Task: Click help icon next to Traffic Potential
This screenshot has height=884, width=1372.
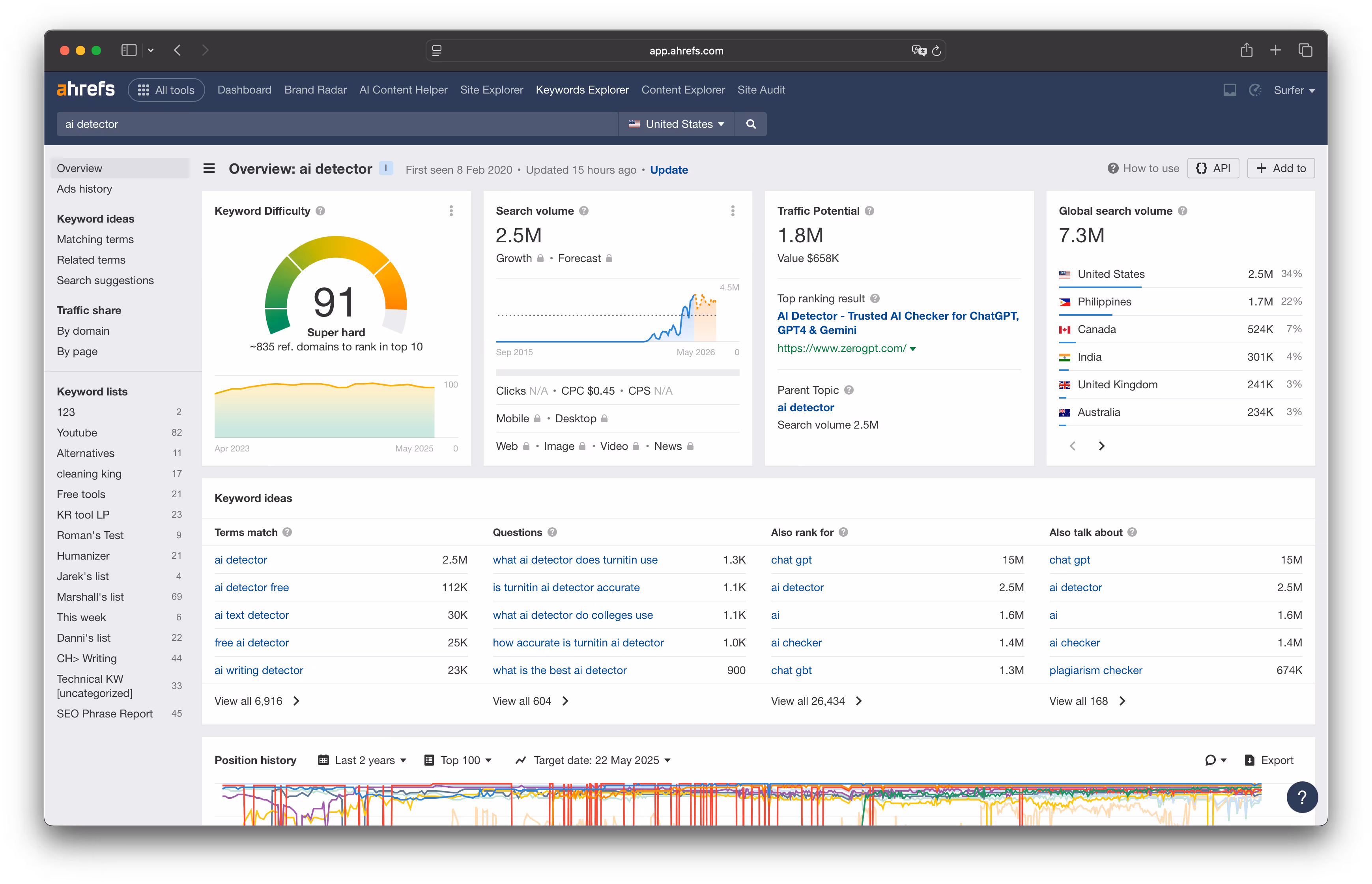Action: [x=869, y=211]
